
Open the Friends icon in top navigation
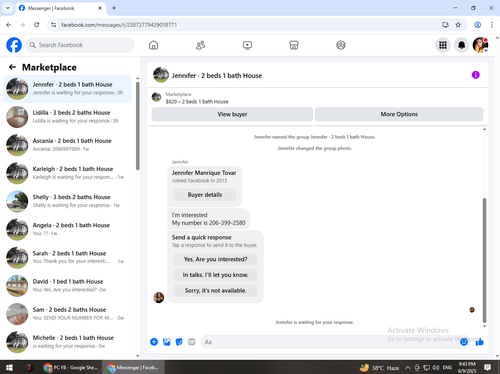tap(200, 45)
